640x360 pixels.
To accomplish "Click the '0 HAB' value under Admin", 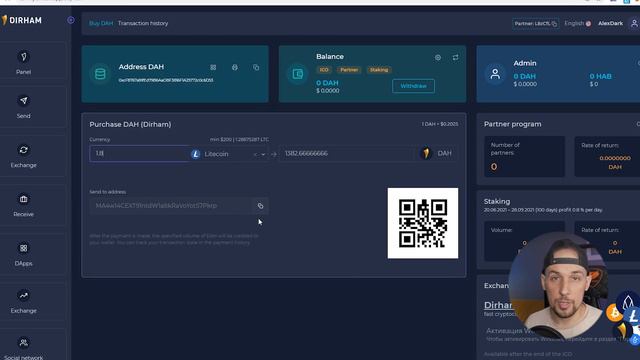I will [x=600, y=76].
